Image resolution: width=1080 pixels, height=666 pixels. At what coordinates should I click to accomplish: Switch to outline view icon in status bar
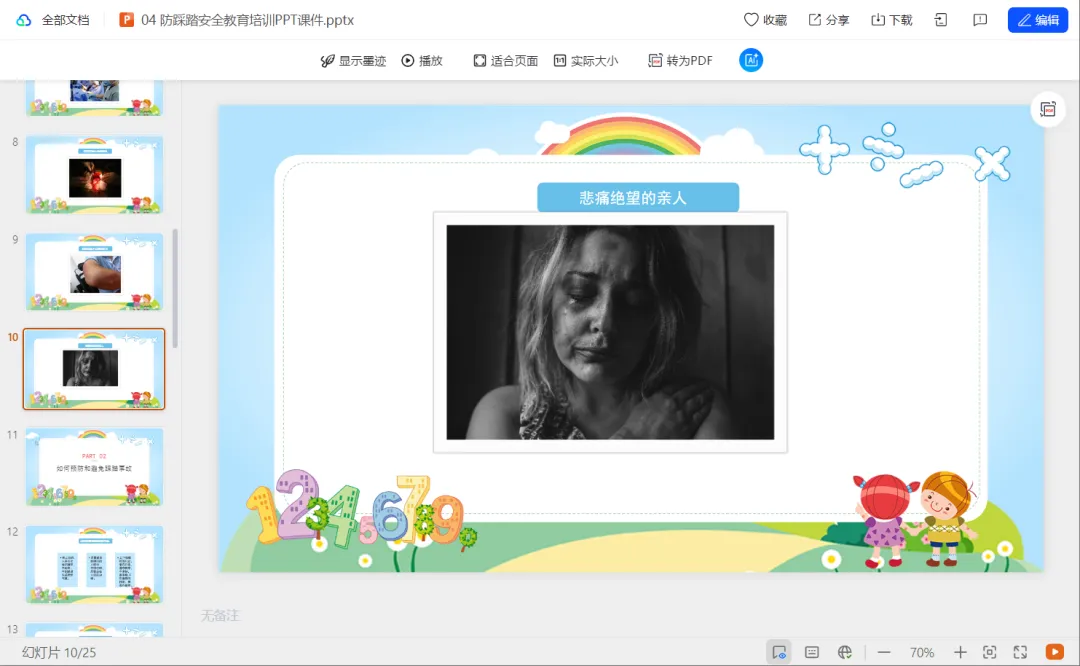click(x=812, y=652)
